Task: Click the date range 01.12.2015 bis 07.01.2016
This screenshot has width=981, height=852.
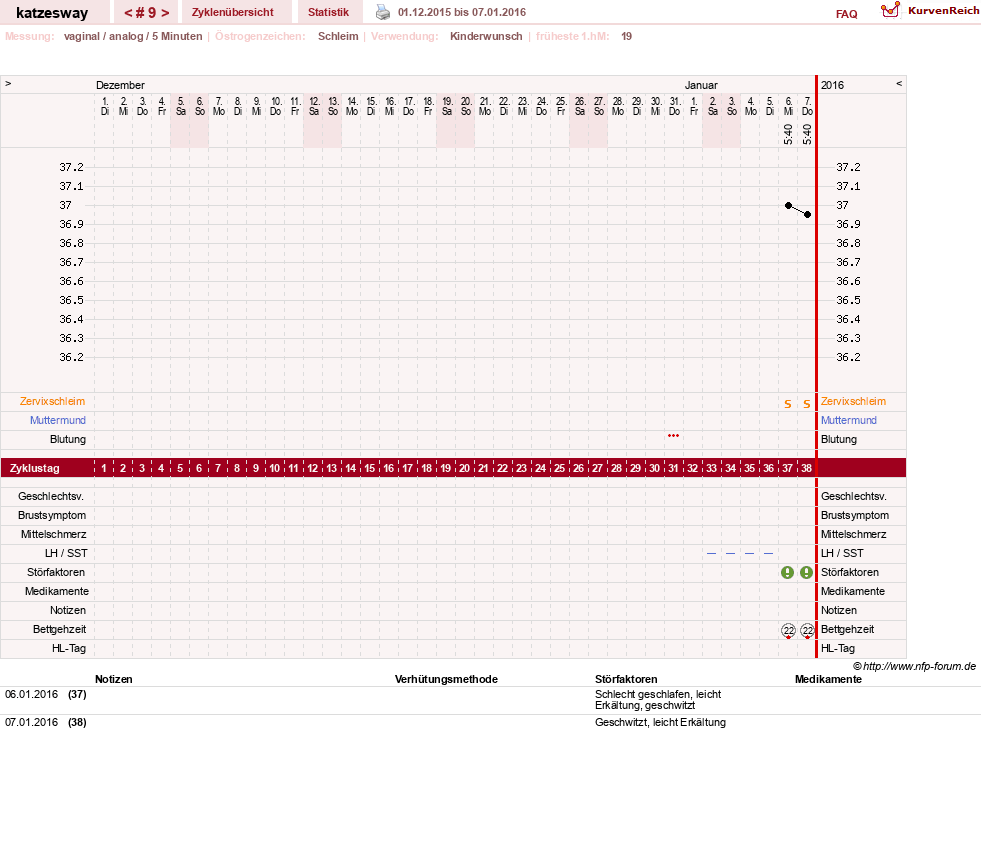Action: click(x=462, y=13)
